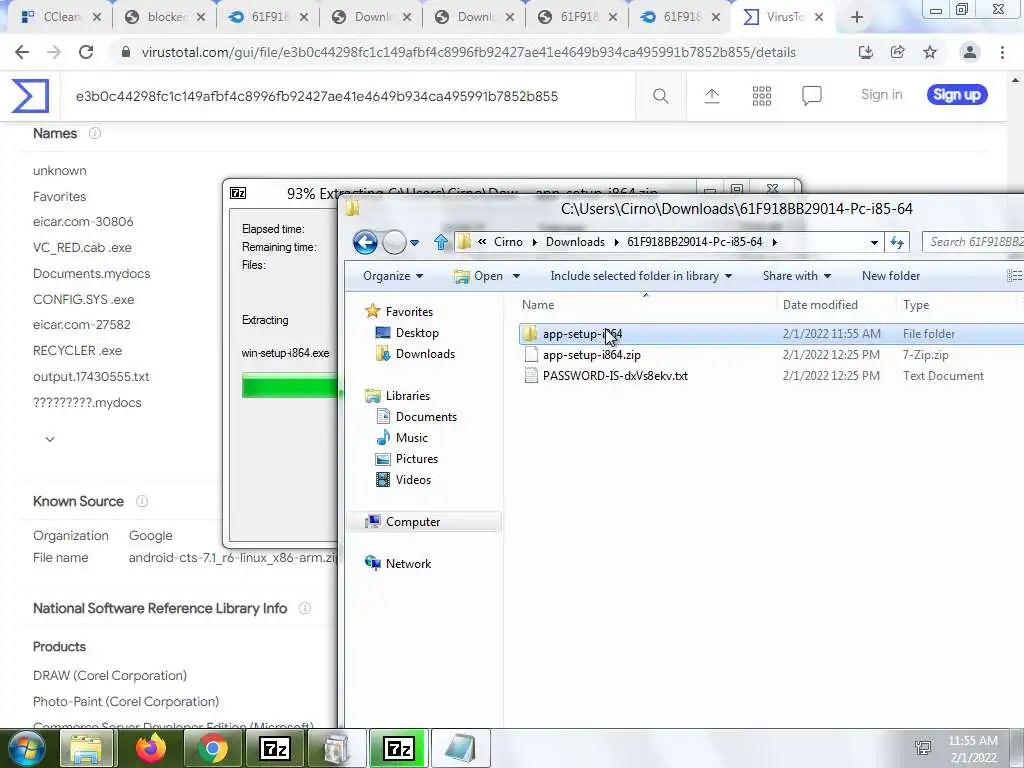Open Windows Explorer from the taskbar

coord(87,748)
